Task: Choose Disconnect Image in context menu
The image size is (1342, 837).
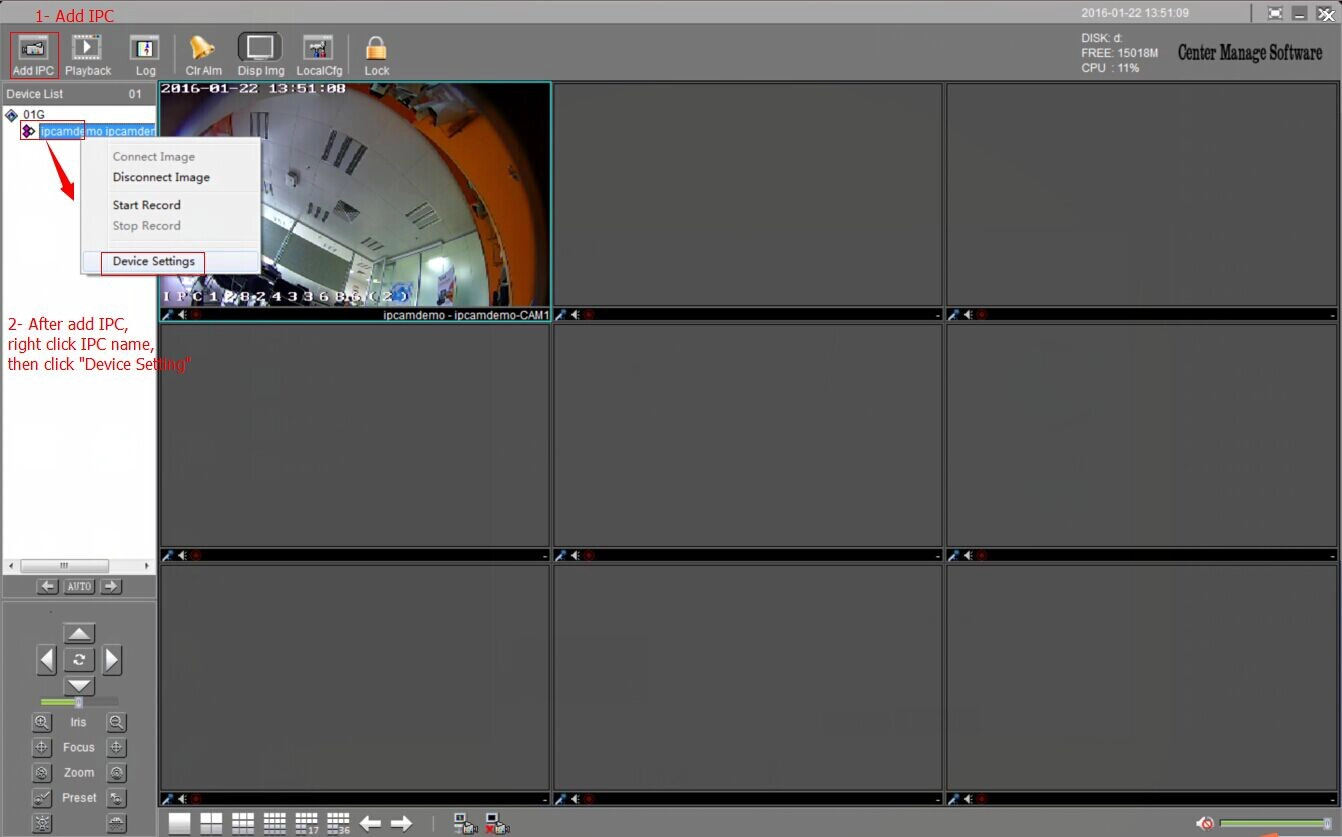Action: 161,177
